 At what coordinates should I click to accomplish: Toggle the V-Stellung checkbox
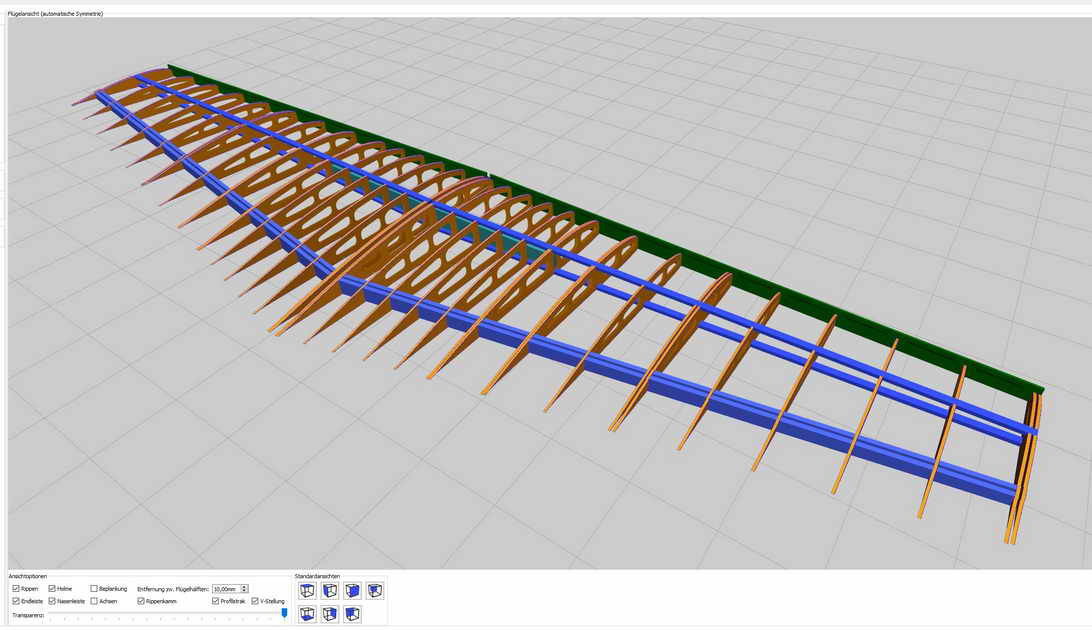point(255,601)
